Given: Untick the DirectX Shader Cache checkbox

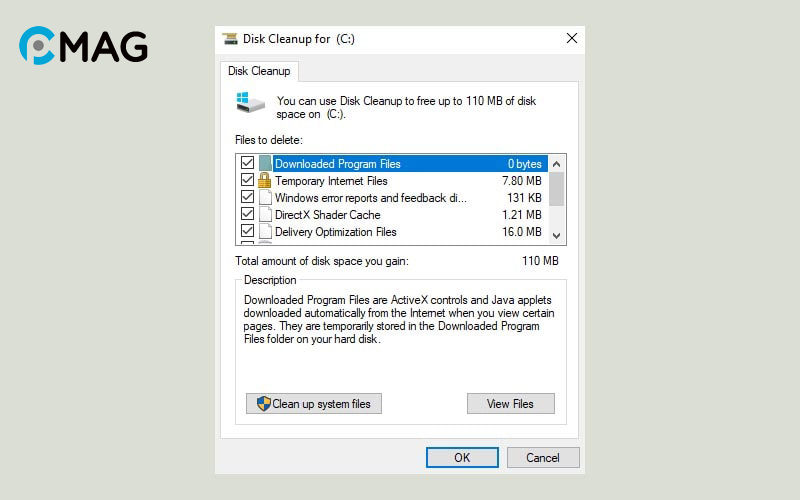Looking at the screenshot, I should 247,215.
